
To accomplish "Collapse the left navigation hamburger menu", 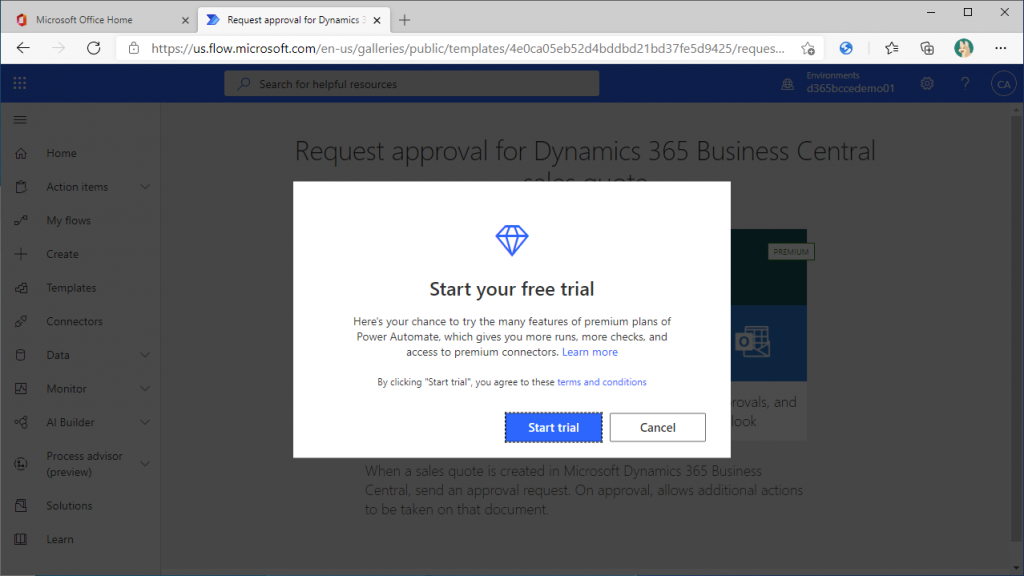I will tap(20, 120).
